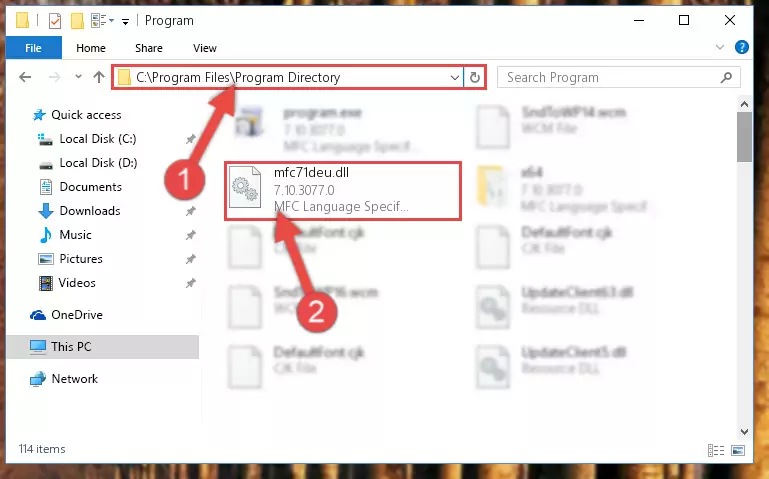The height and width of the screenshot is (479, 769).
Task: Click the Forward navigation arrow
Action: tap(54, 77)
